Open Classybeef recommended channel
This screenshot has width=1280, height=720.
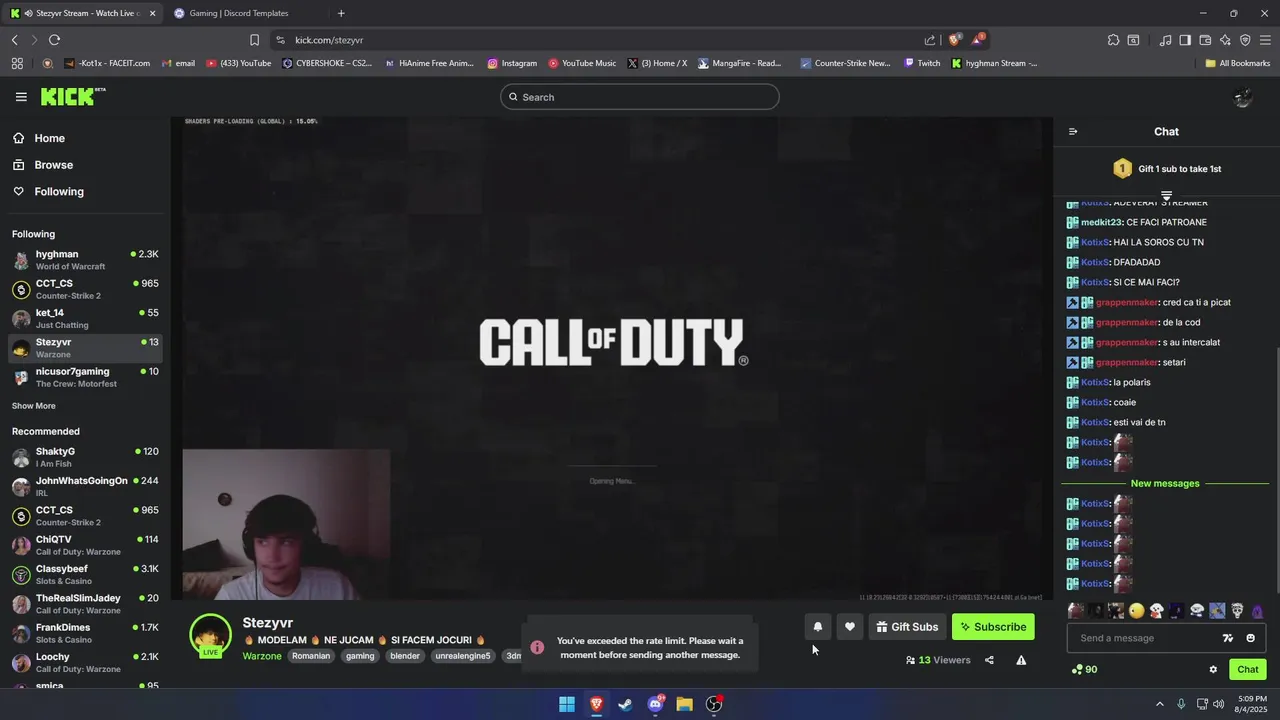pos(85,574)
